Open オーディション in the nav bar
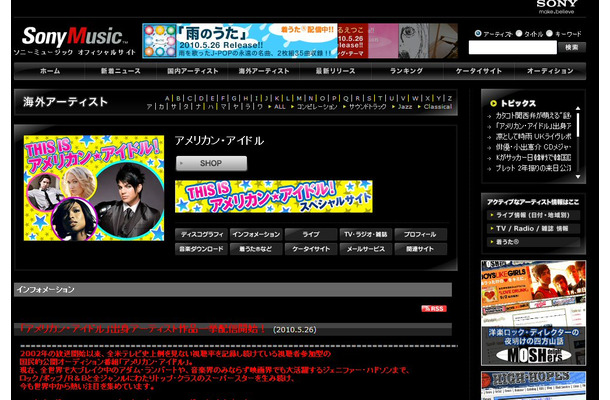Image resolution: width=610 pixels, height=400 pixels. 550,71
